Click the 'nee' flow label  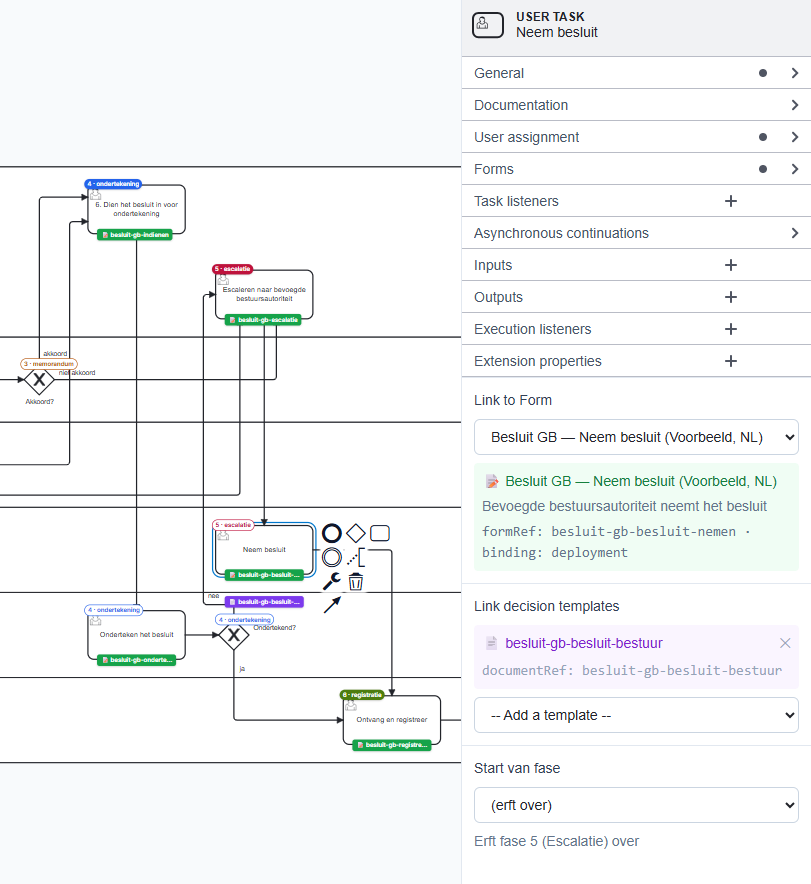[x=213, y=596]
